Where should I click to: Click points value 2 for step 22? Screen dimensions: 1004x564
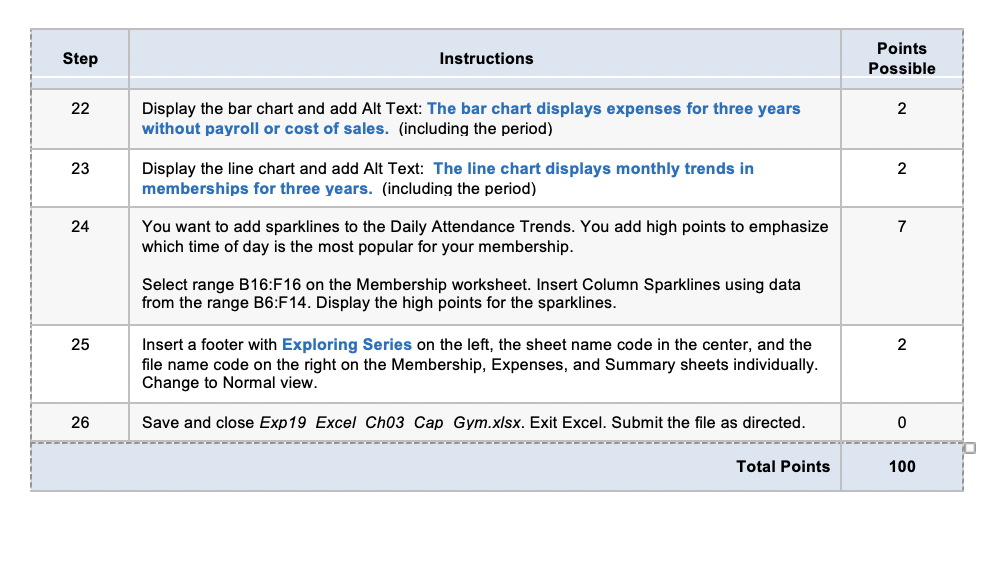point(902,109)
